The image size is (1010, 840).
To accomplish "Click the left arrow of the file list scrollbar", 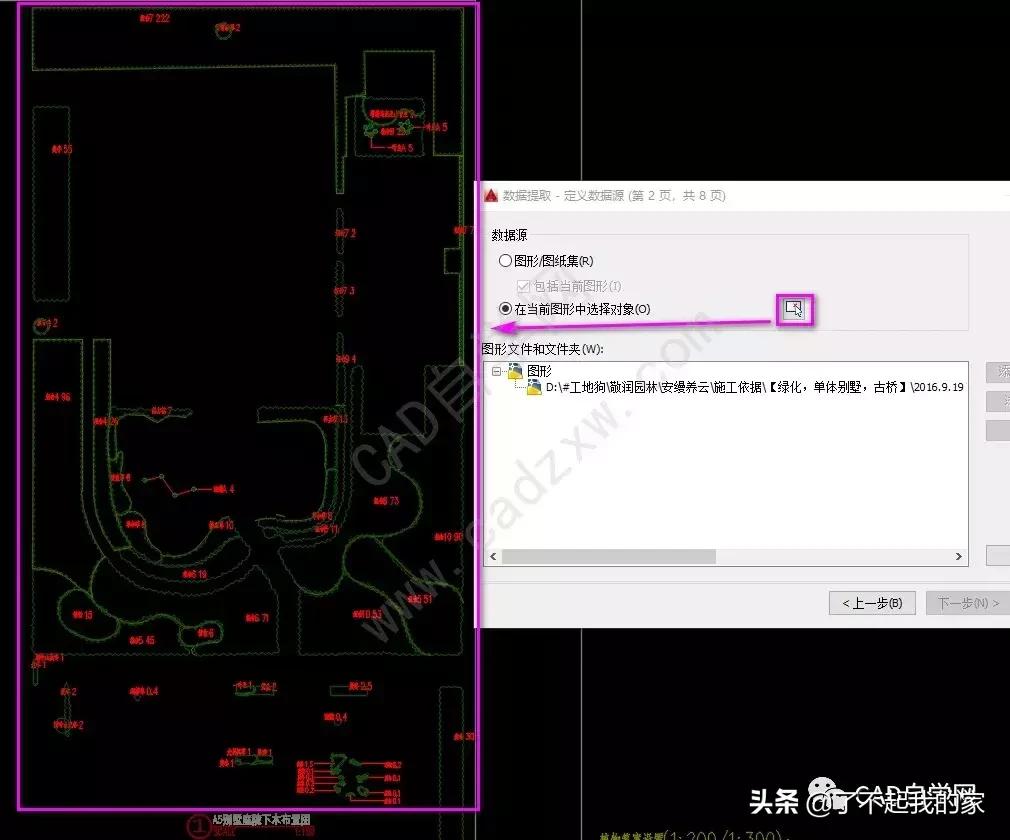I will click(x=490, y=556).
